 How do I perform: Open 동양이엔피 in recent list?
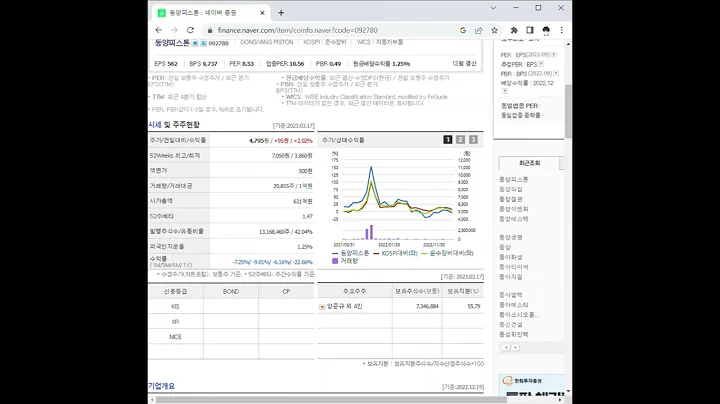(514, 209)
